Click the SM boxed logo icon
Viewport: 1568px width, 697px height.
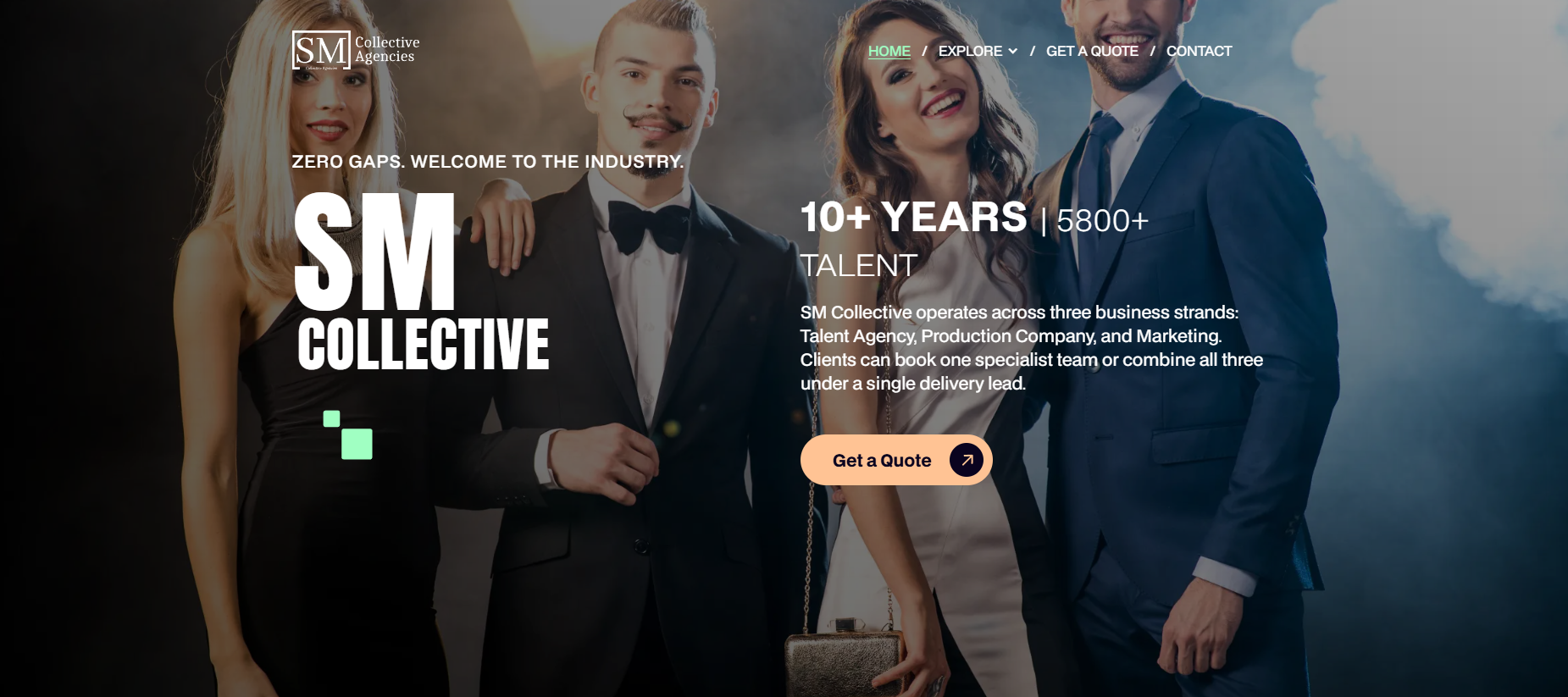click(x=321, y=50)
